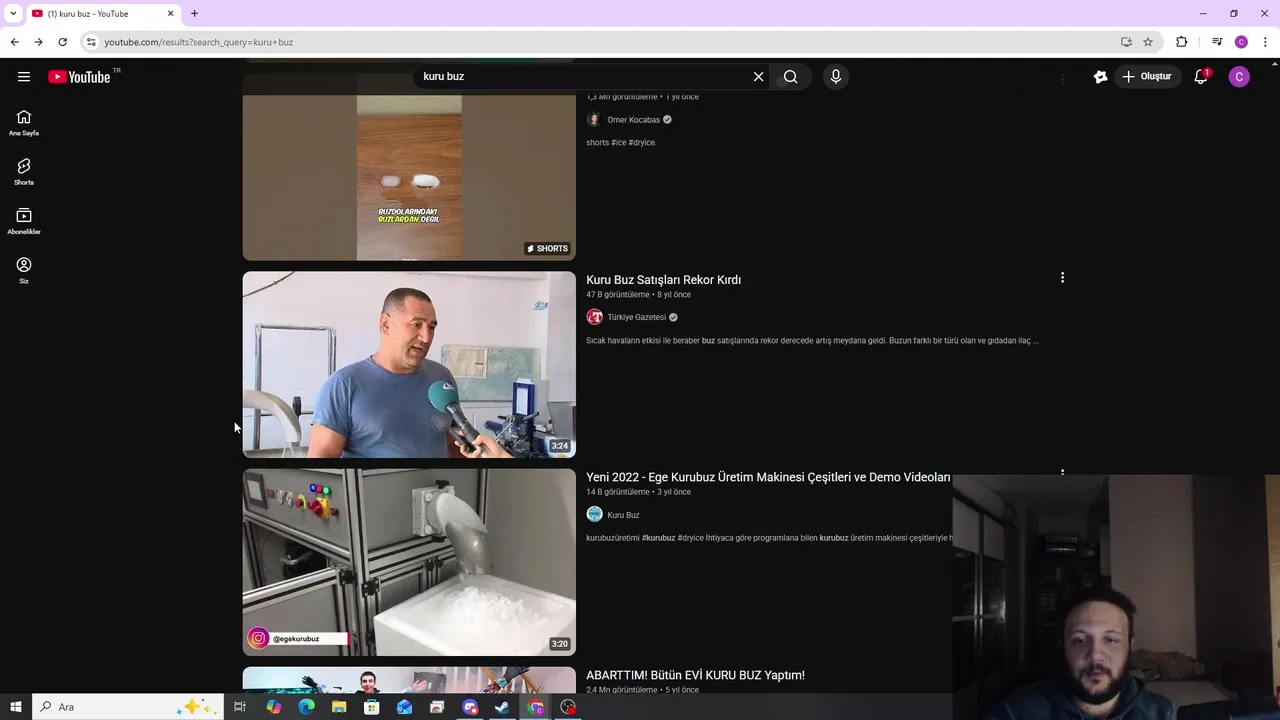The width and height of the screenshot is (1280, 720).
Task: Open the Siz (You) page in sidebar
Action: click(x=24, y=270)
